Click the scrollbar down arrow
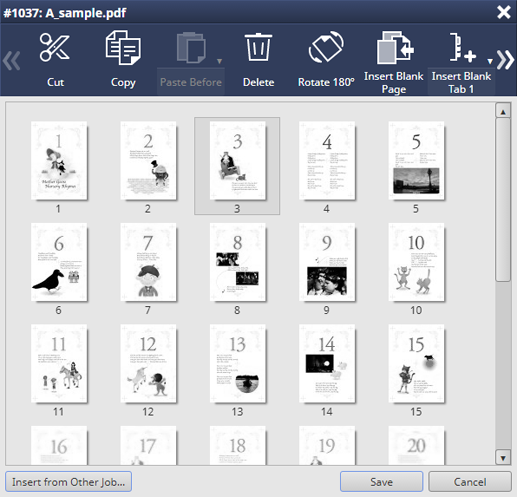The width and height of the screenshot is (517, 497). (x=503, y=458)
